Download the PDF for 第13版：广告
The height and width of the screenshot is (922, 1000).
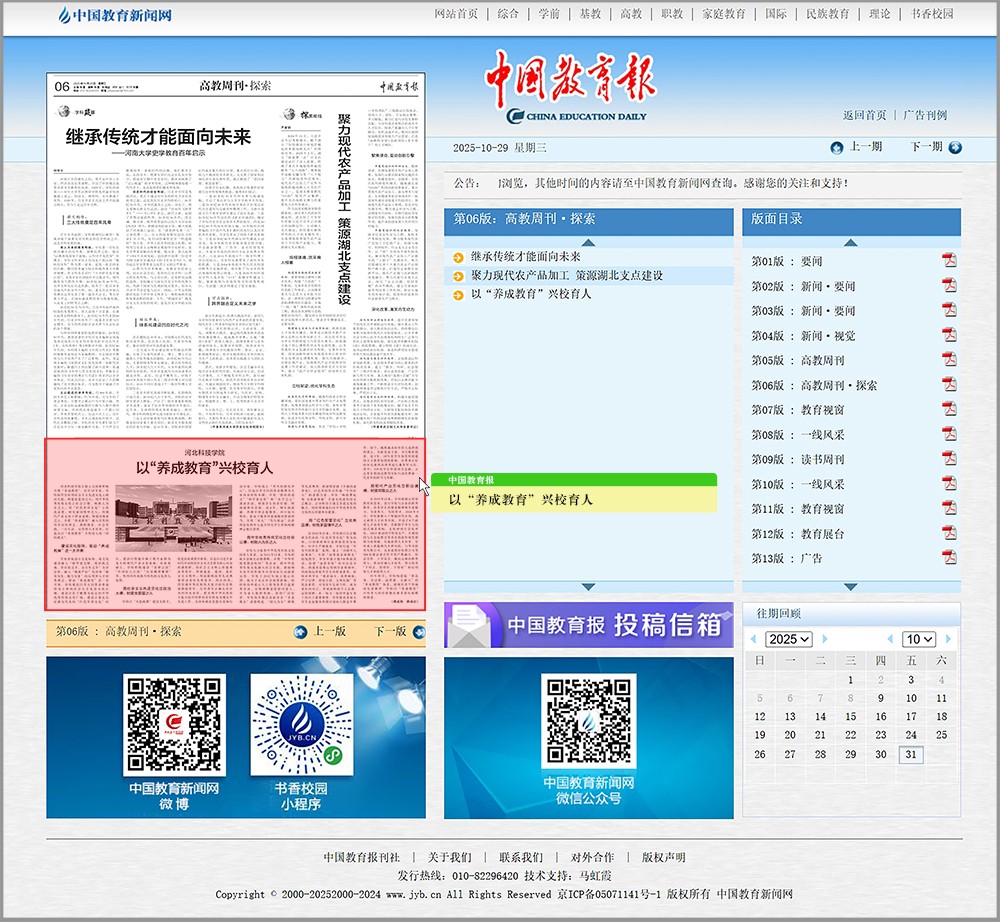click(948, 557)
